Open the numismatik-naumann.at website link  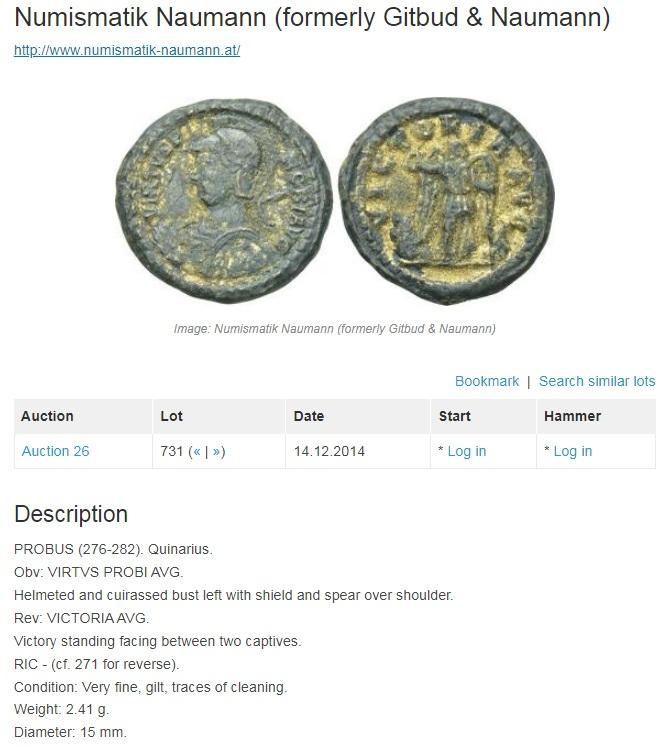point(127,50)
